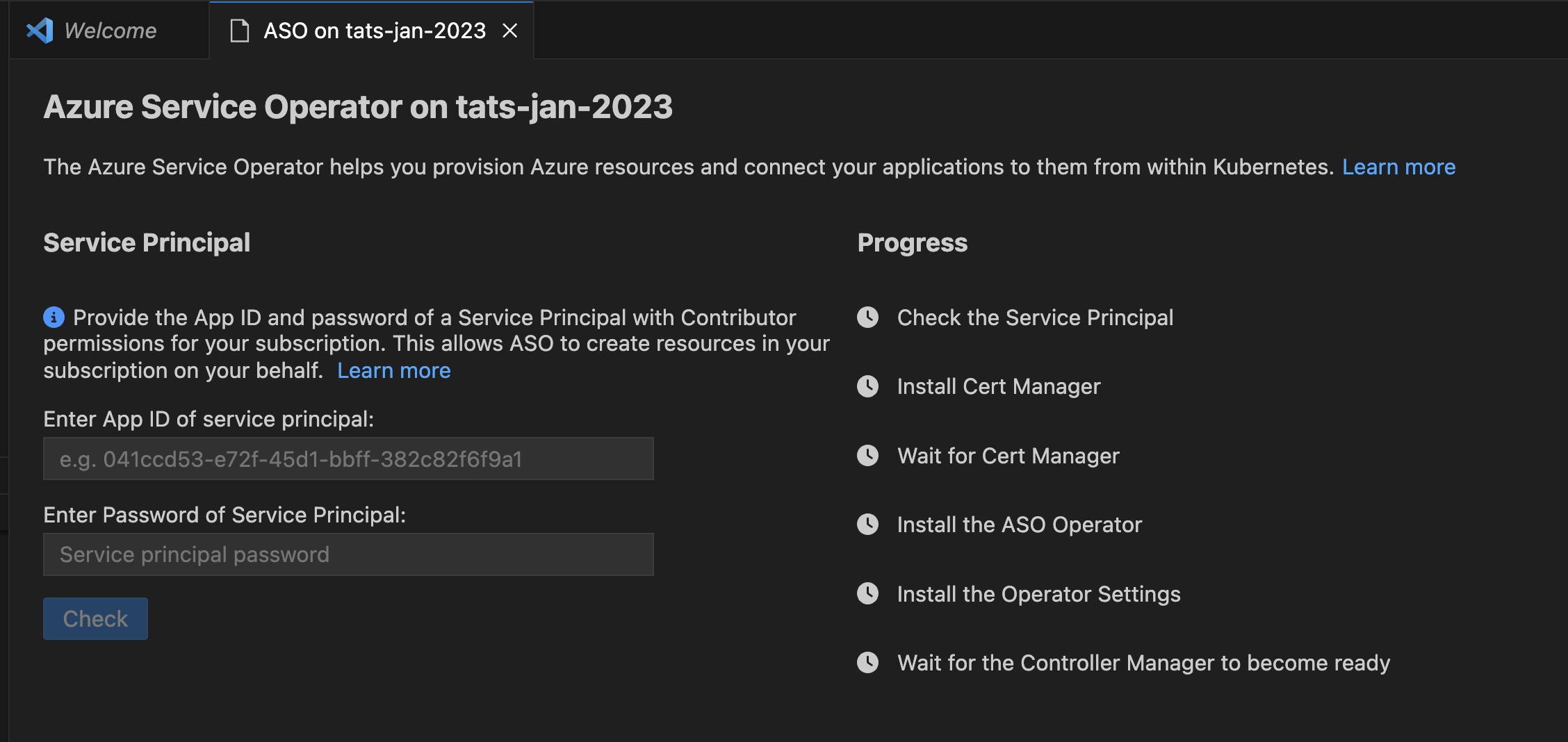Focus the Service principal password field
The image size is (1568, 742).
(x=348, y=554)
